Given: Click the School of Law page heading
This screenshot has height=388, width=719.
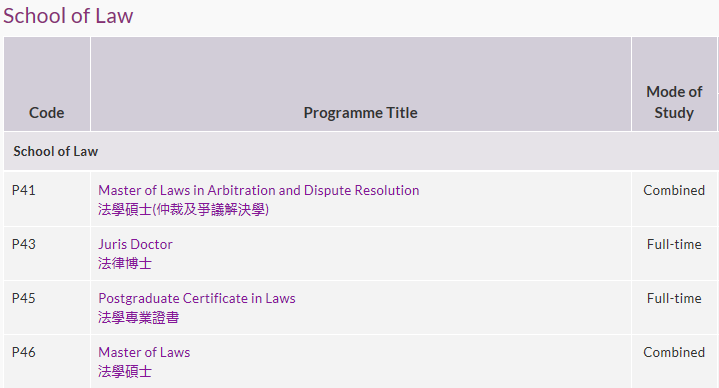Looking at the screenshot, I should click(68, 16).
